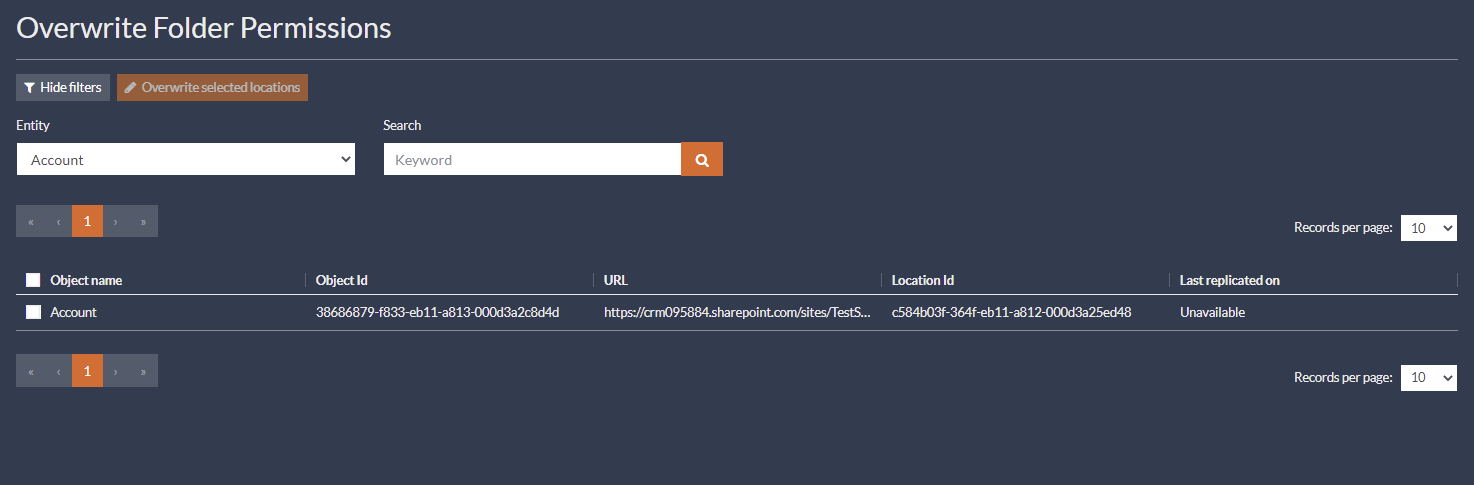Select page 1 in bottom pagination
The image size is (1474, 485).
coord(87,371)
